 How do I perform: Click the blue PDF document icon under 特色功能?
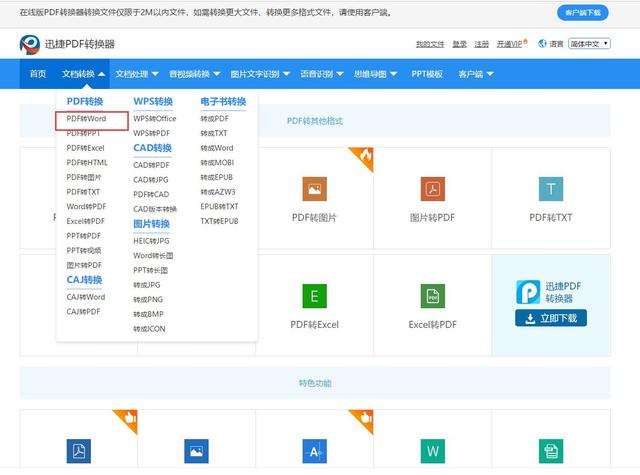coord(79,451)
